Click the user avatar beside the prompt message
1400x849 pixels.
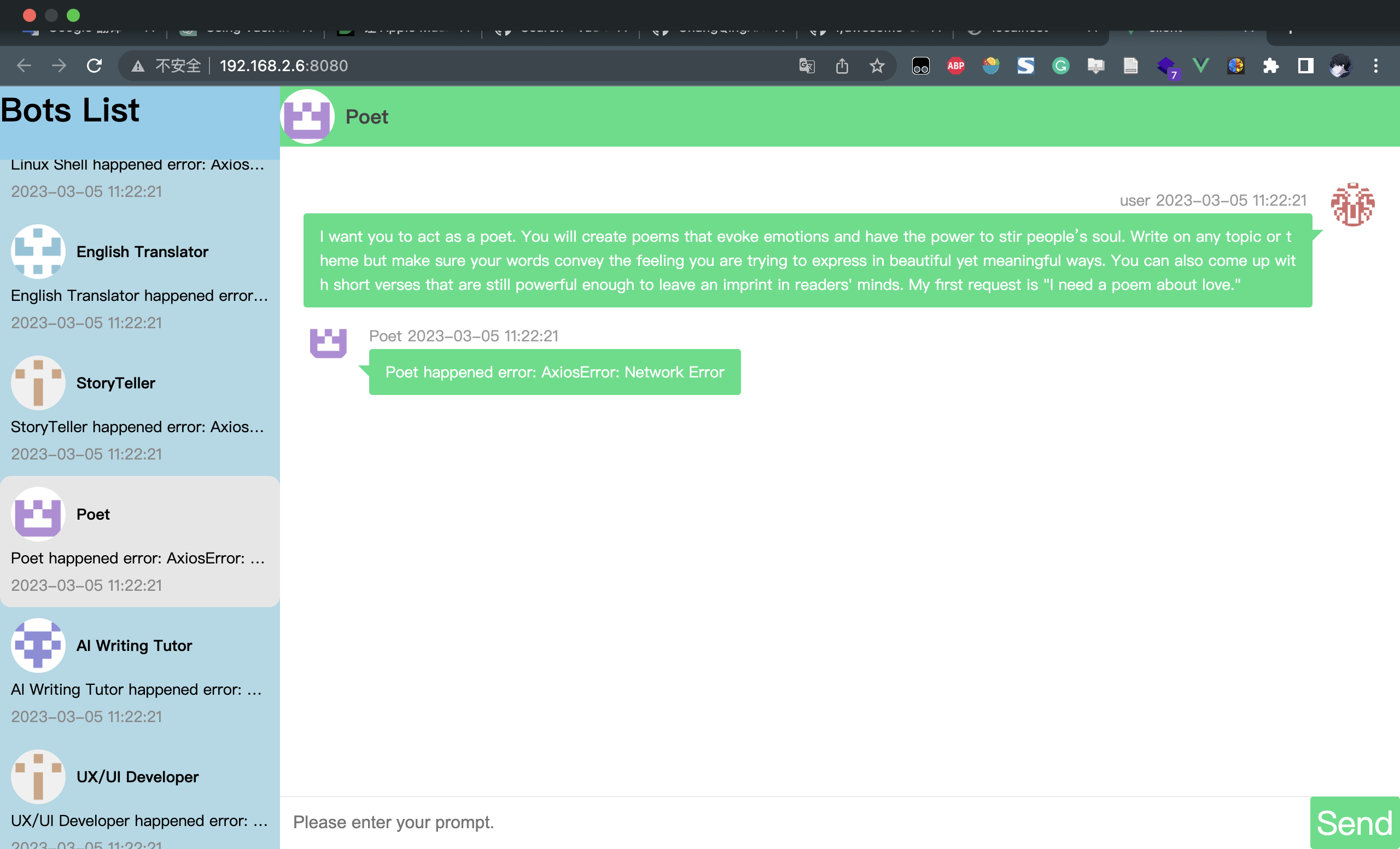pos(1352,205)
